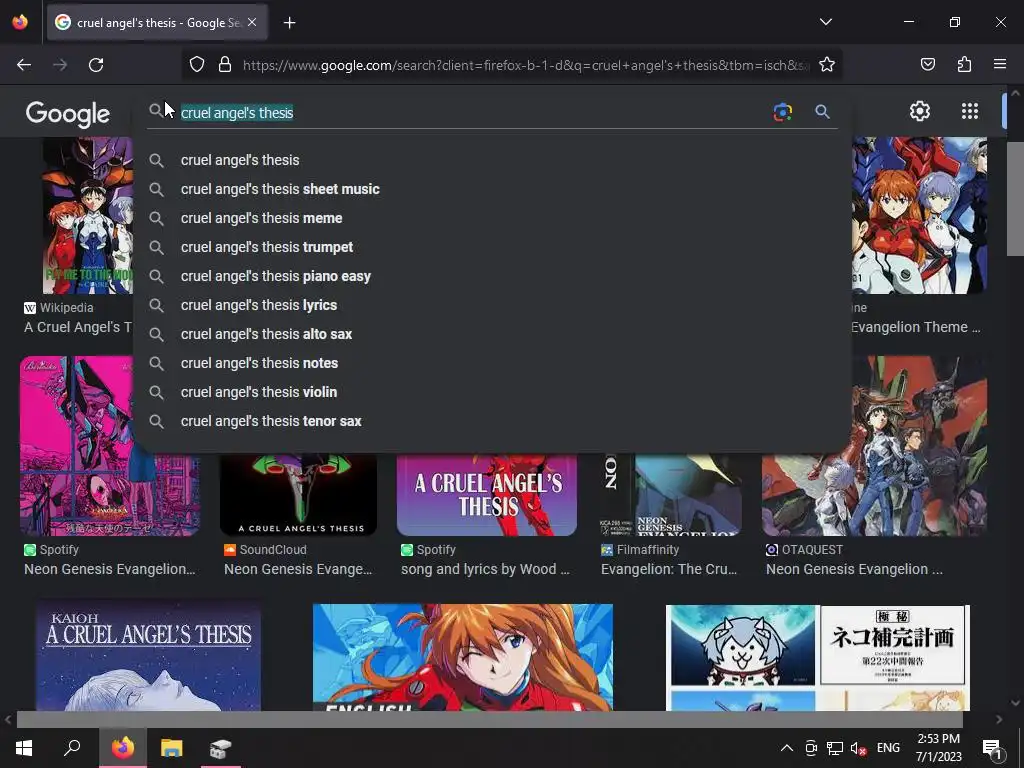Open the Windows Start menu
1024x768 pixels.
[24, 748]
